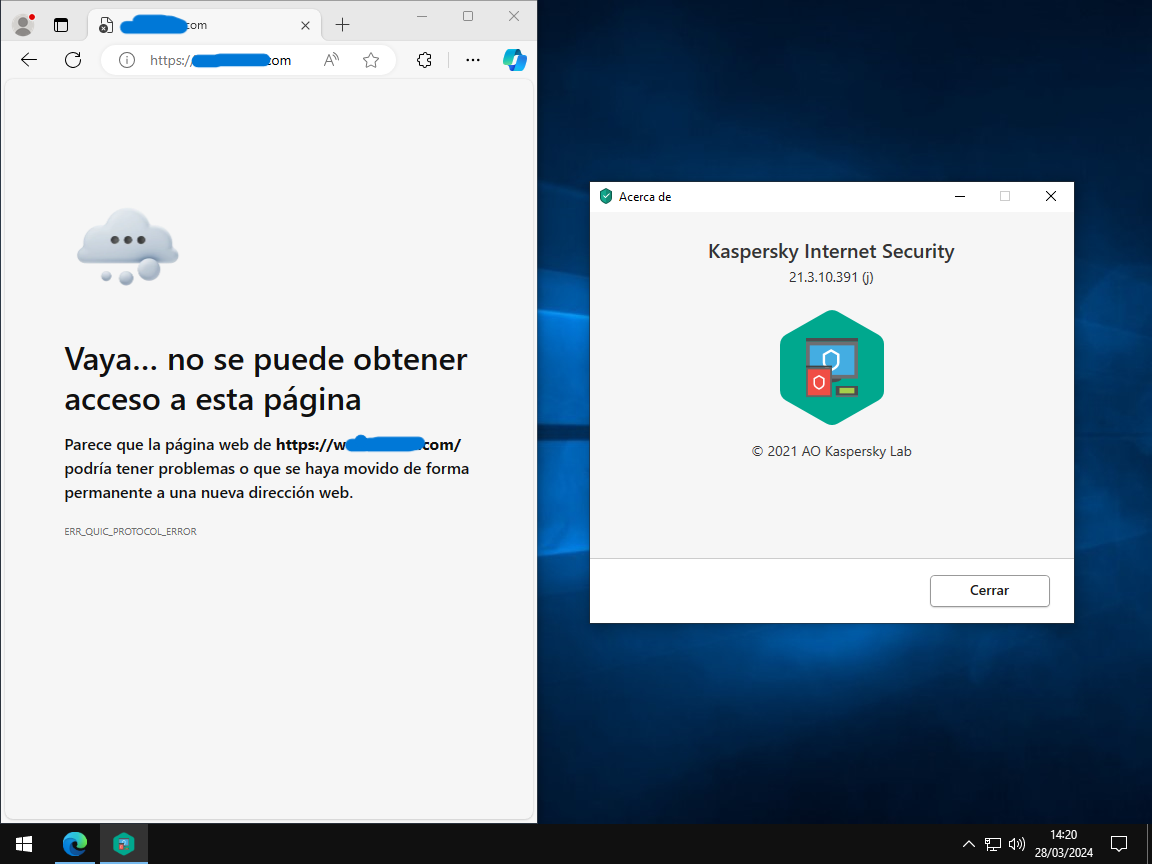Select the ERR_QUIC_PROTOCOL_ERROR text
This screenshot has height=864, width=1152.
coord(131,531)
